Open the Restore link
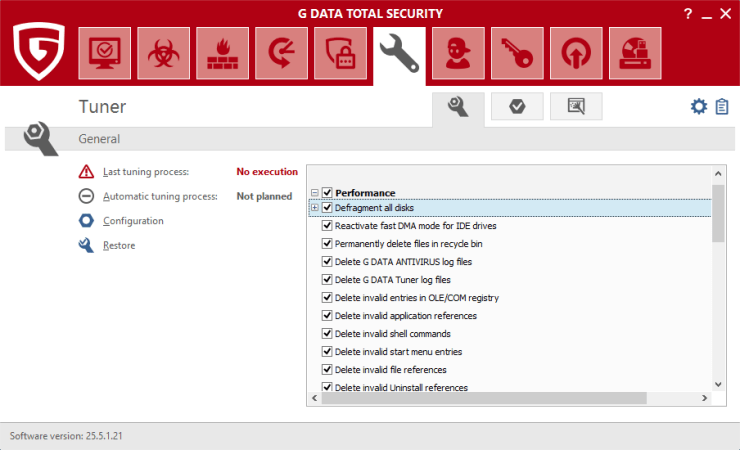Screen dimensions: 740x450 [x=119, y=245]
